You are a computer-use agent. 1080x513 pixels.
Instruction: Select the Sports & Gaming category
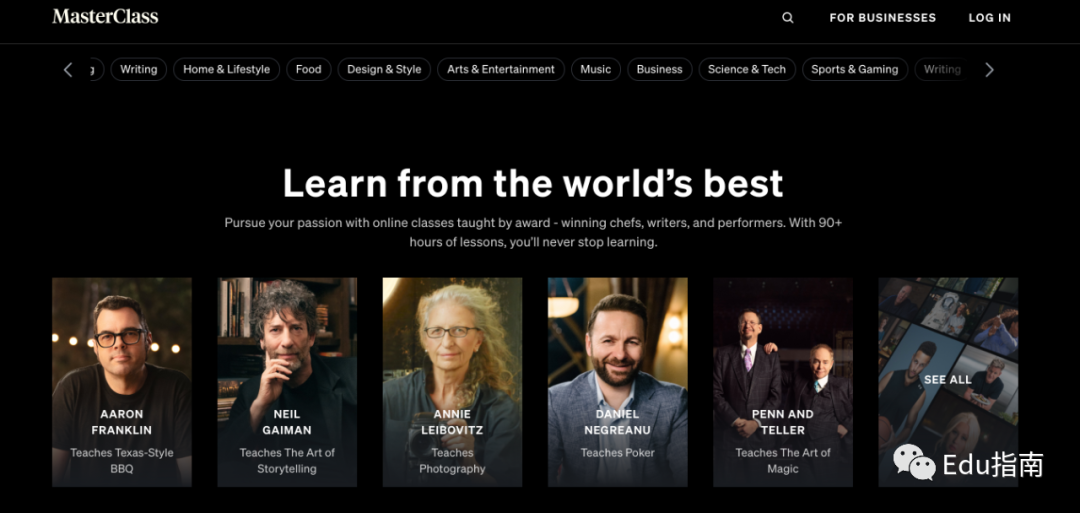tap(854, 69)
